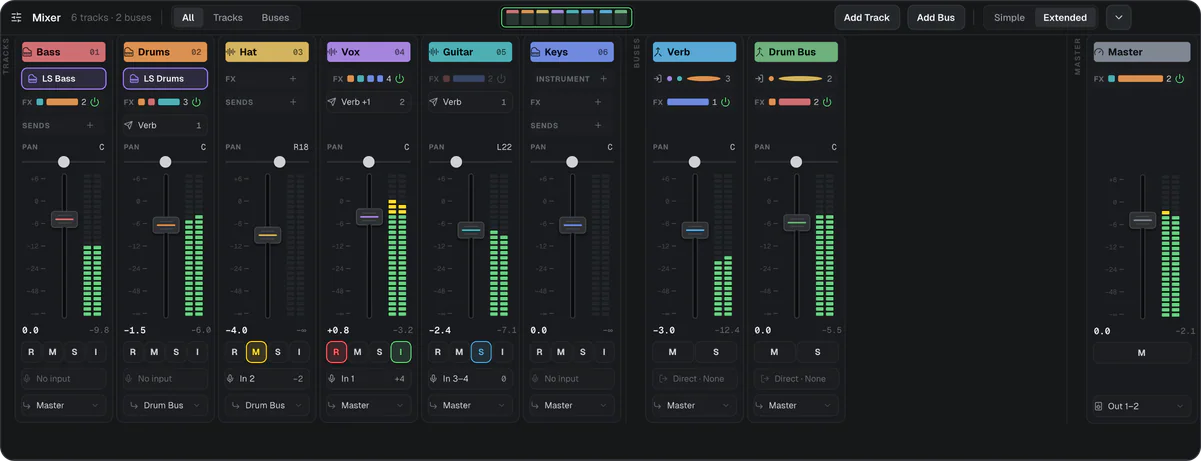Unsolo the Guitar track
The width and height of the screenshot is (1201, 461).
point(481,352)
